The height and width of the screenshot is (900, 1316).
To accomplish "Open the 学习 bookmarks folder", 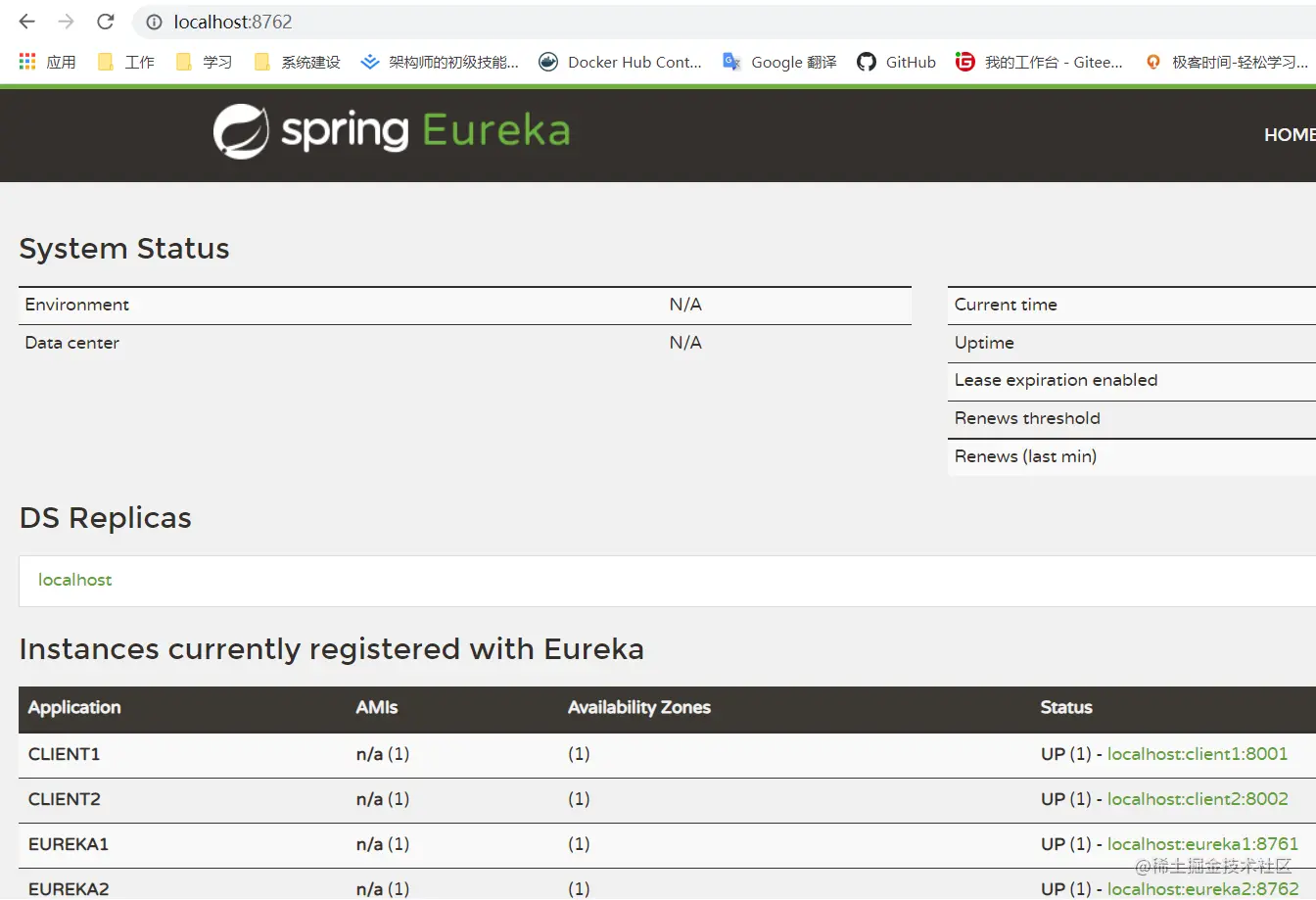I will (204, 62).
